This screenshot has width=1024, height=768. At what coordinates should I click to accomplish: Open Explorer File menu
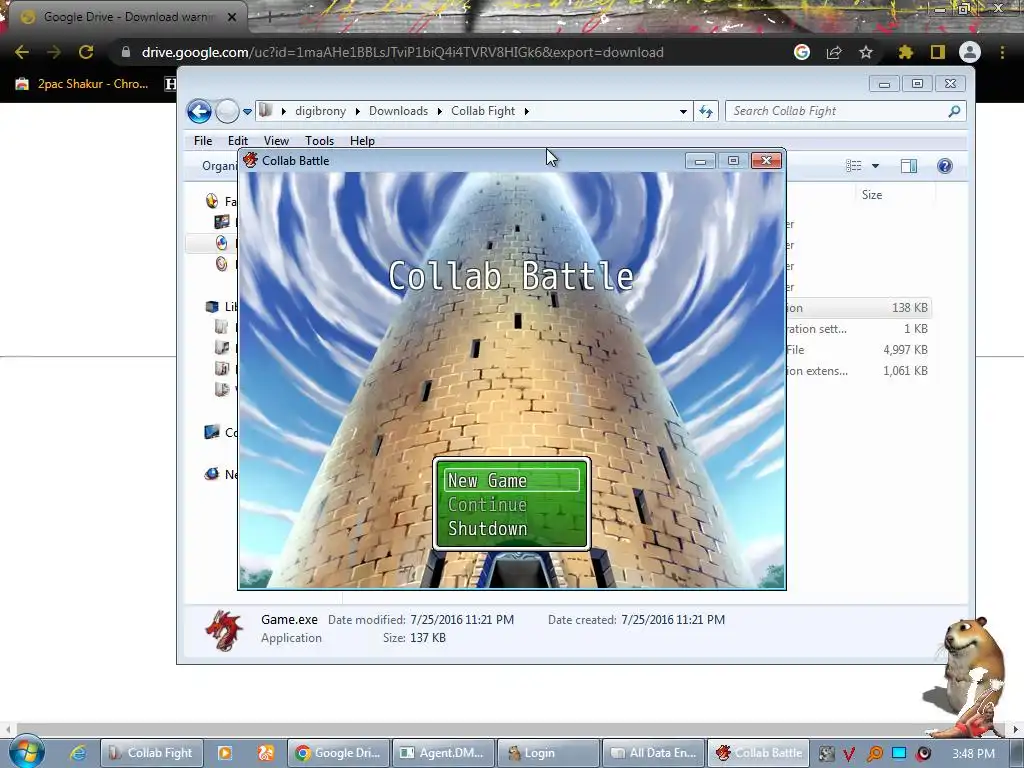pos(203,140)
